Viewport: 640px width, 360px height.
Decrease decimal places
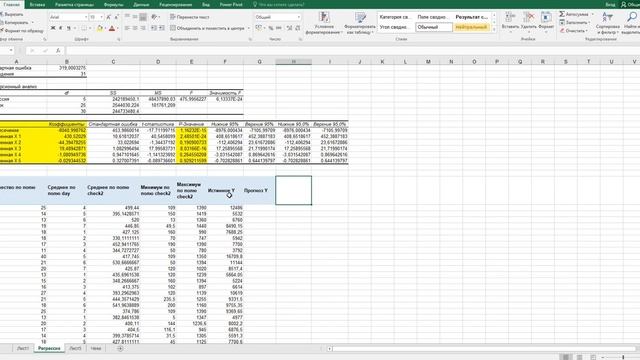(x=298, y=28)
